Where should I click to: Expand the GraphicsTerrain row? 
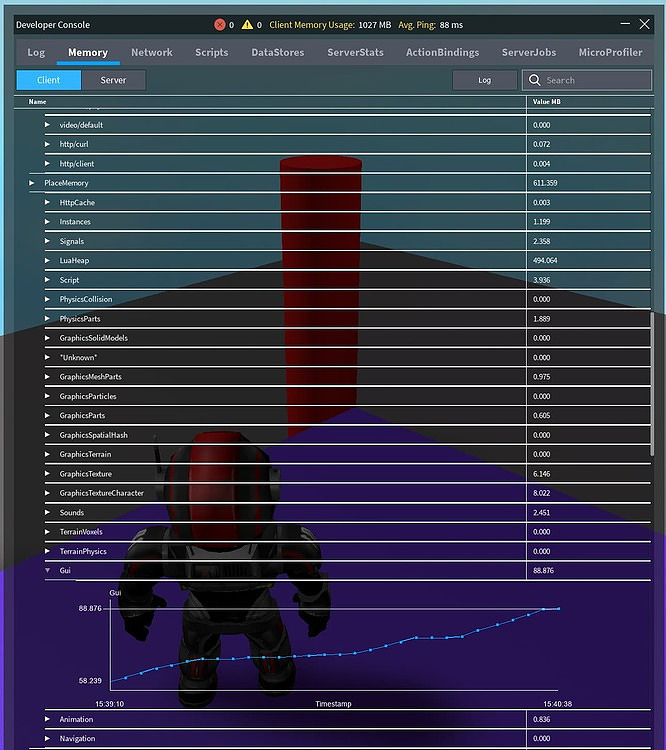click(47, 454)
